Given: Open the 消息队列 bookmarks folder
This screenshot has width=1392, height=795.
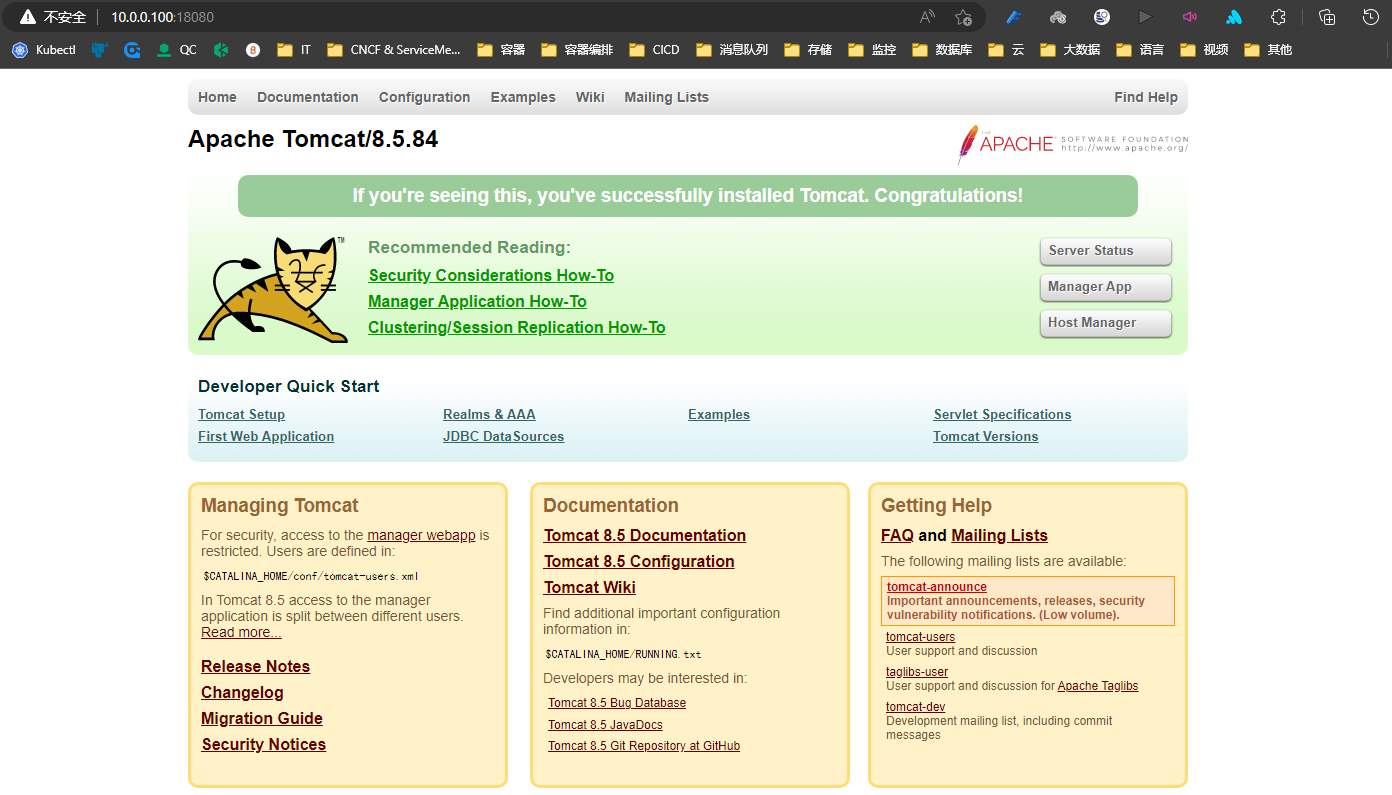Looking at the screenshot, I should (732, 49).
